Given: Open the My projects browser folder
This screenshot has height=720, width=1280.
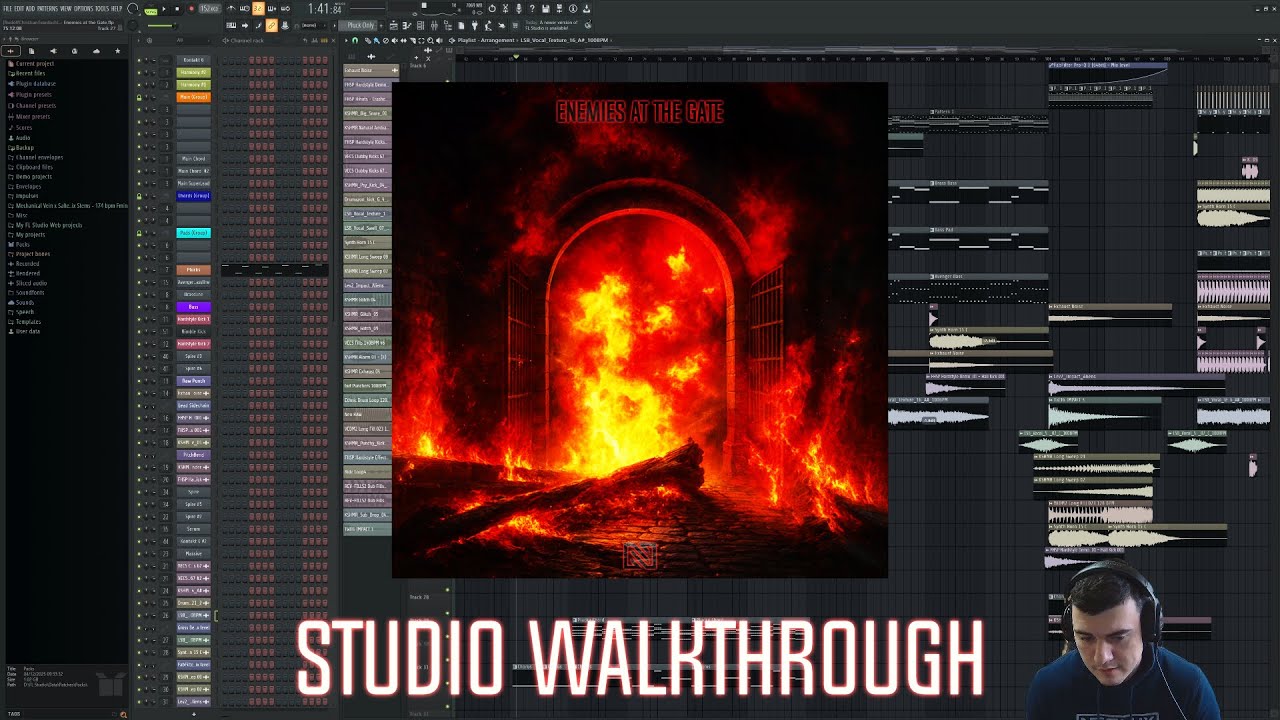Looking at the screenshot, I should [28, 235].
